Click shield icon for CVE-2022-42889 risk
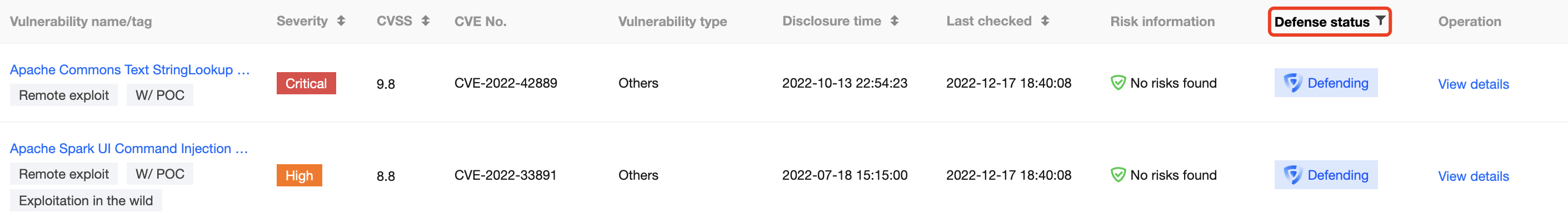The height and width of the screenshot is (223, 1568). [x=1117, y=83]
